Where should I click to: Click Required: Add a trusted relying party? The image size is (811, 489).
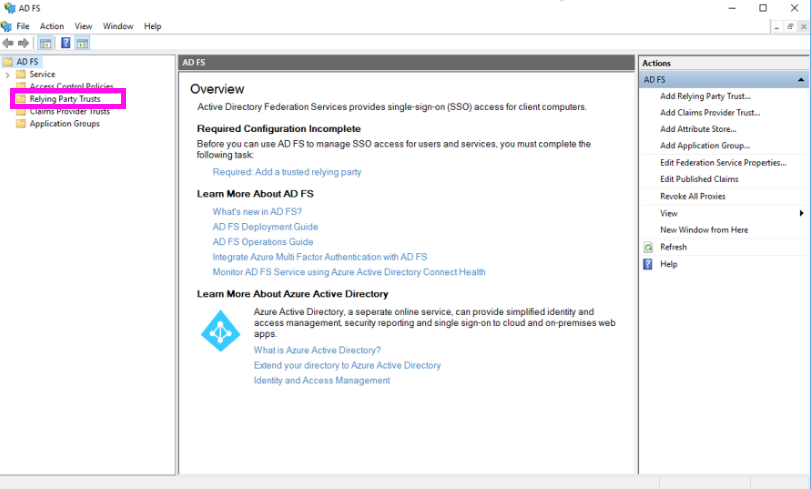pyautogui.click(x=287, y=172)
